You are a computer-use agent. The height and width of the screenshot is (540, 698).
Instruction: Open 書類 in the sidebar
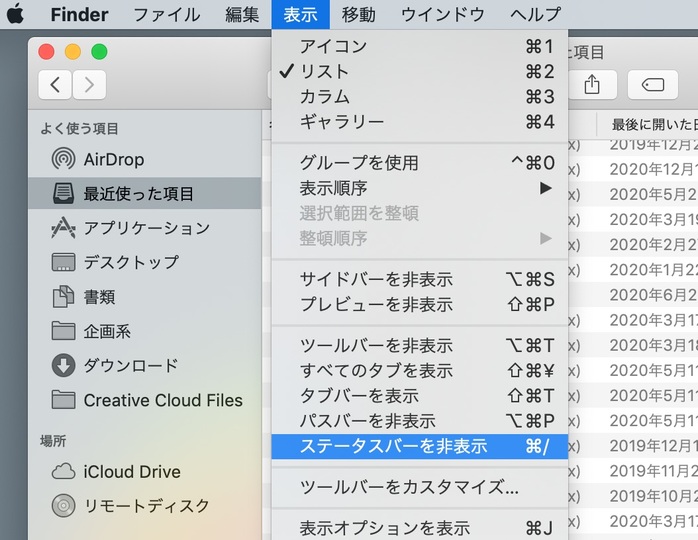click(145, 297)
